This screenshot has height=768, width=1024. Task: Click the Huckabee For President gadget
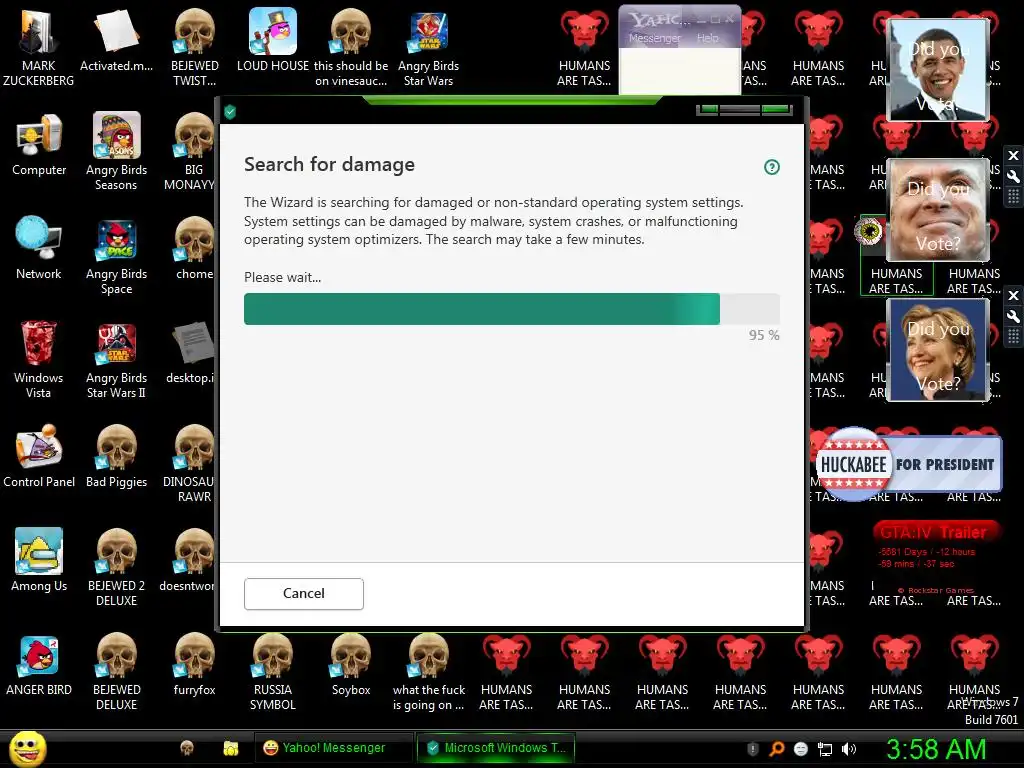(908, 464)
